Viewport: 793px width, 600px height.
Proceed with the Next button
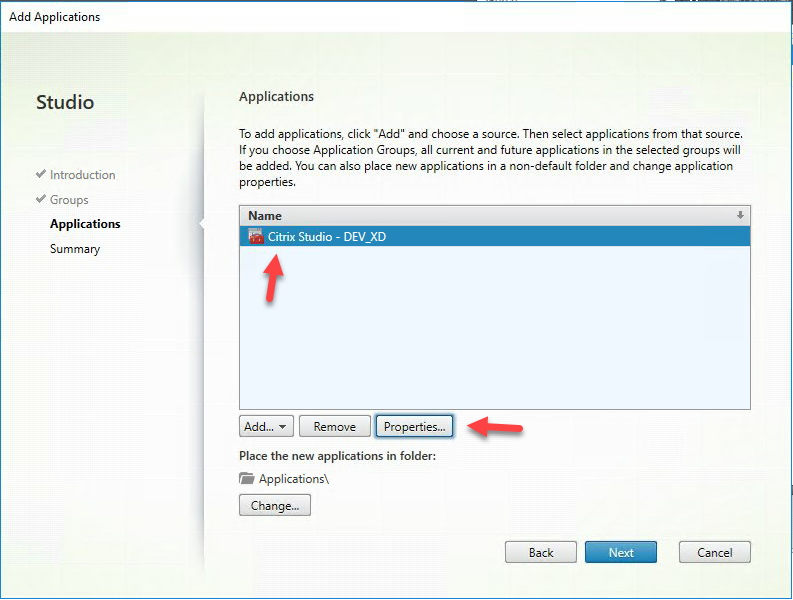(x=621, y=552)
